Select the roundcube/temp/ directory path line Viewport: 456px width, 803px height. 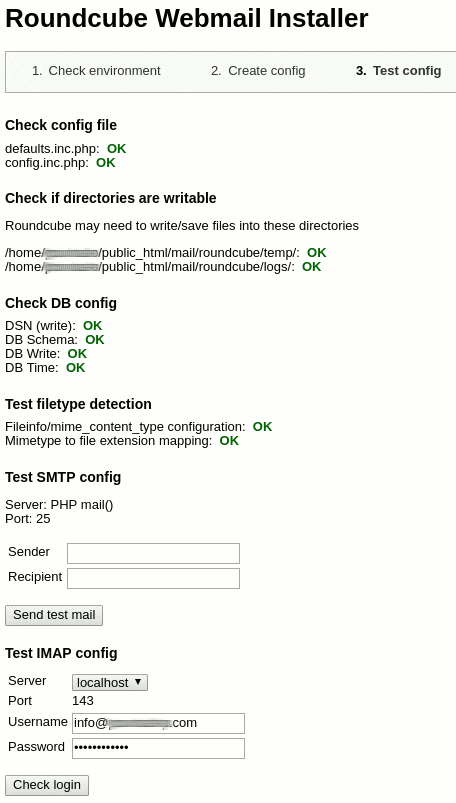pos(165,252)
